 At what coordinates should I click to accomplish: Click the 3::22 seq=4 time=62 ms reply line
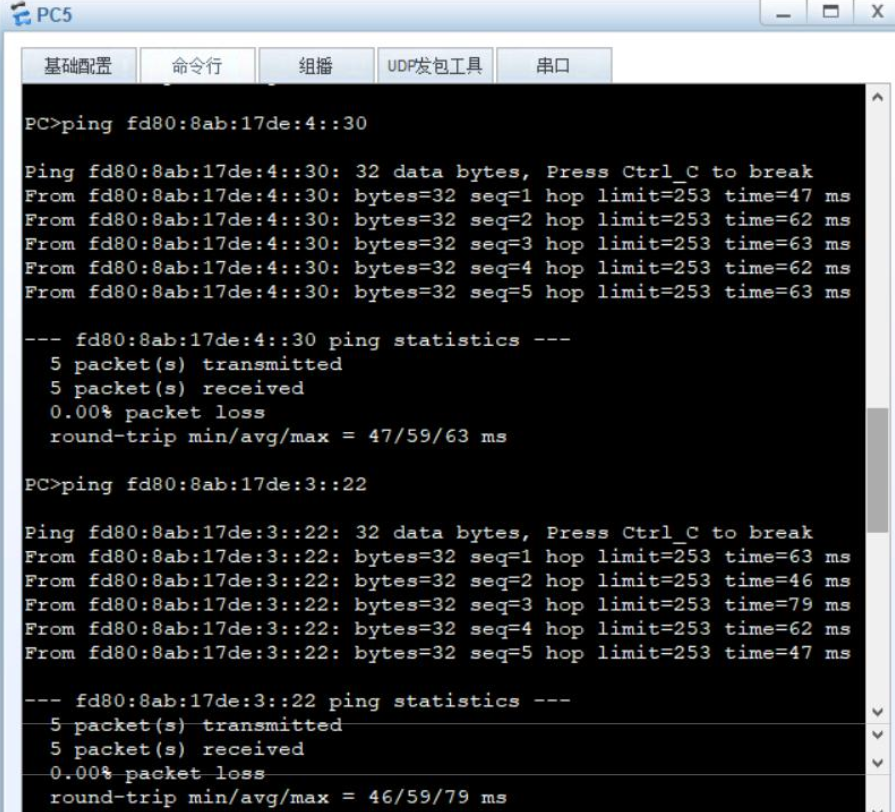(x=437, y=628)
